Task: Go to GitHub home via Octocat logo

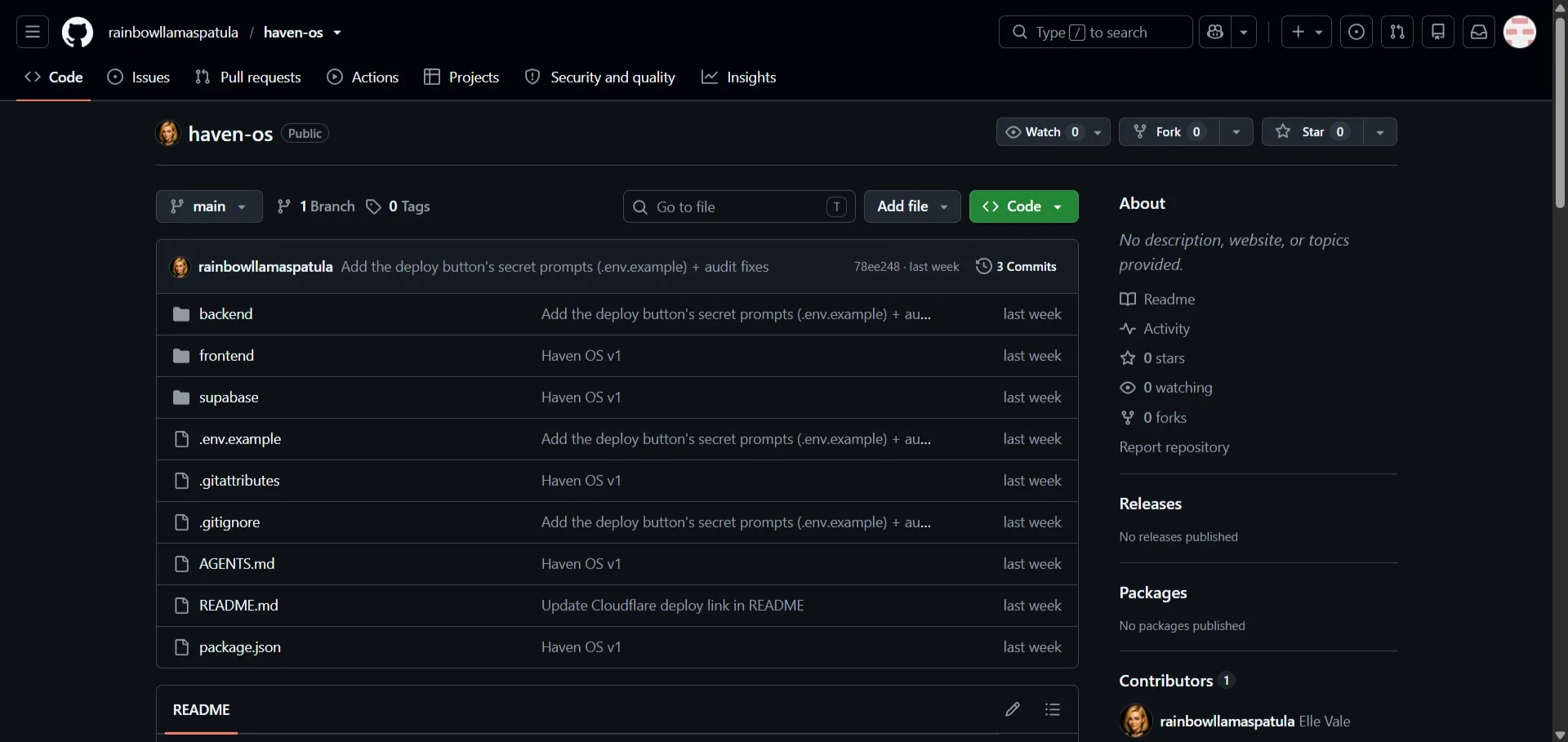Action: [x=78, y=32]
